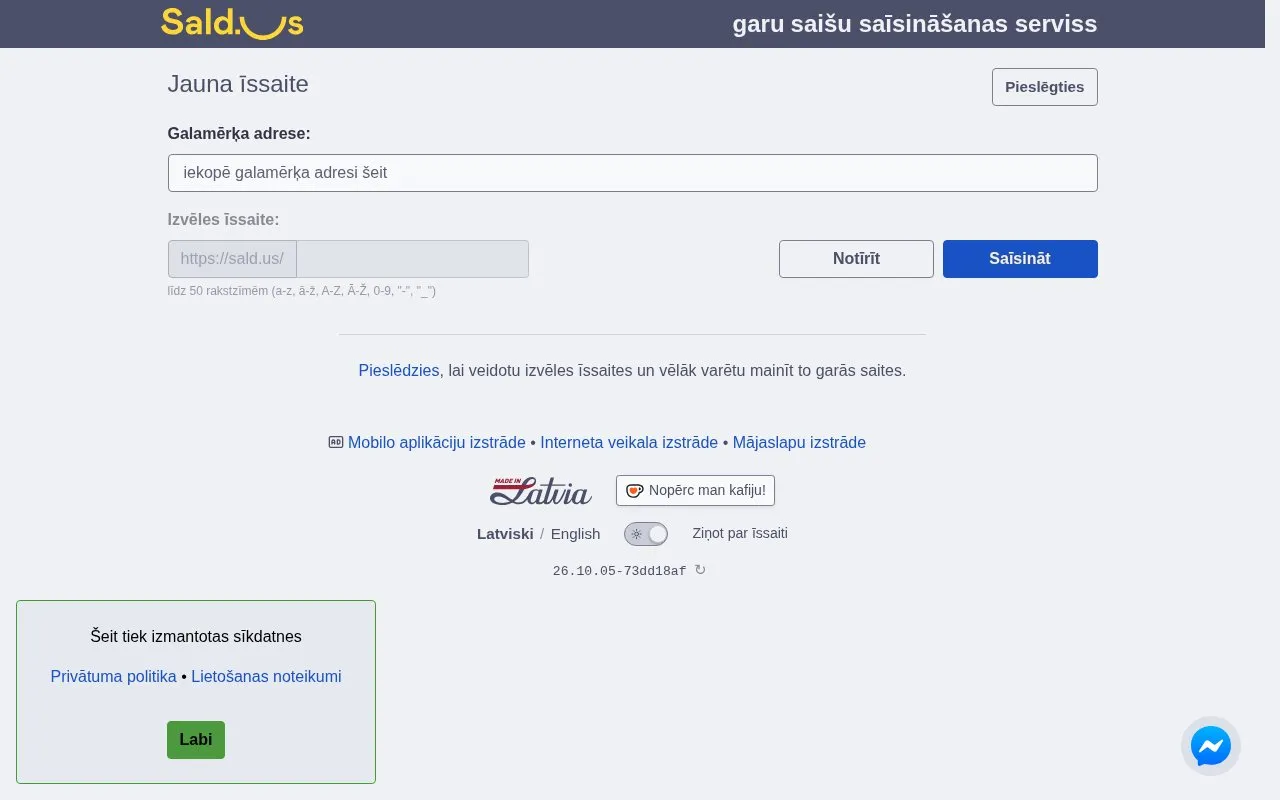Screen dimensions: 1280x800
Task: Open Mājaslapu izstrāde link
Action: [x=799, y=442]
